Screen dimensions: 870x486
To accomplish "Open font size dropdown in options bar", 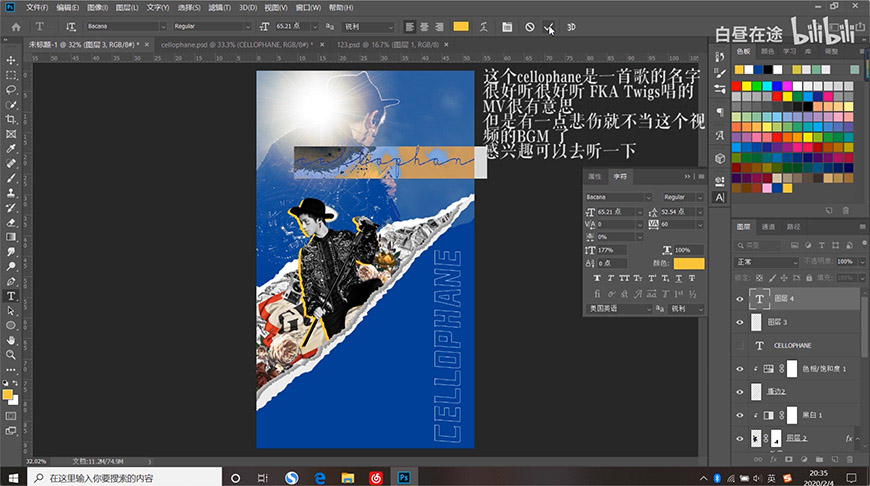I will tap(315, 27).
